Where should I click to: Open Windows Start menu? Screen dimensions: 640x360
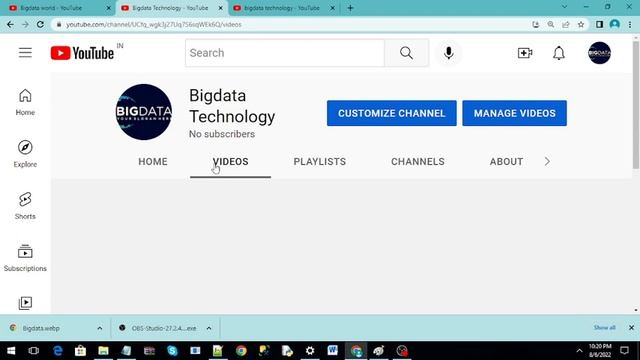[11, 351]
